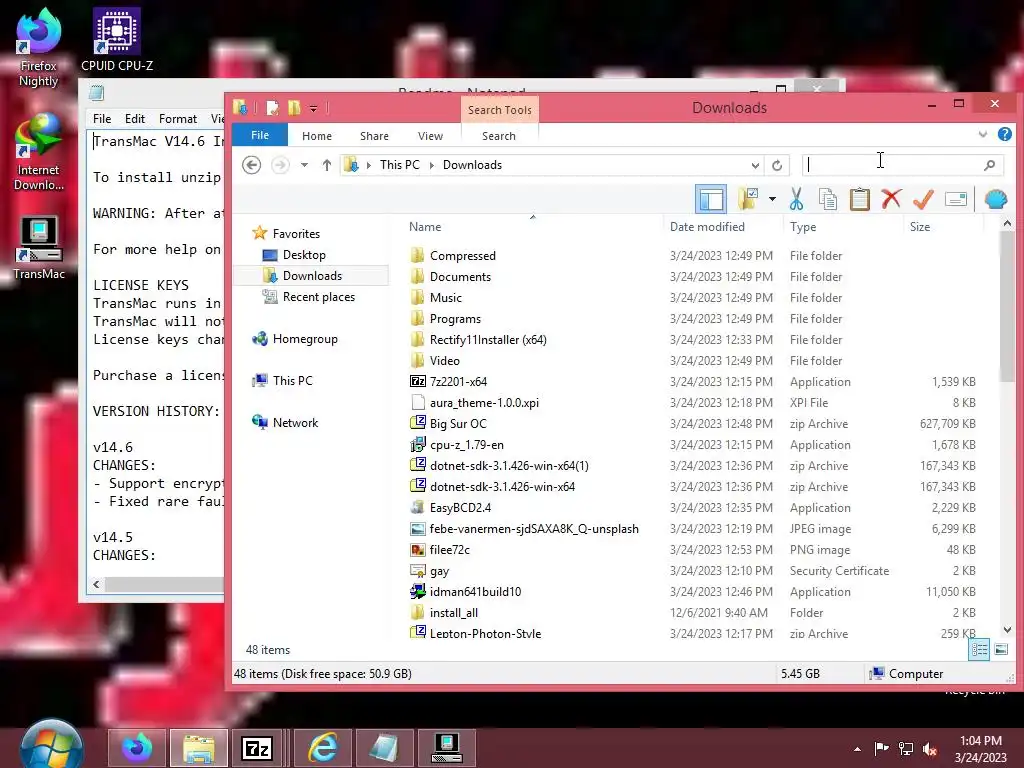Click the Forward navigation arrow
This screenshot has height=768, width=1024.
[x=280, y=165]
